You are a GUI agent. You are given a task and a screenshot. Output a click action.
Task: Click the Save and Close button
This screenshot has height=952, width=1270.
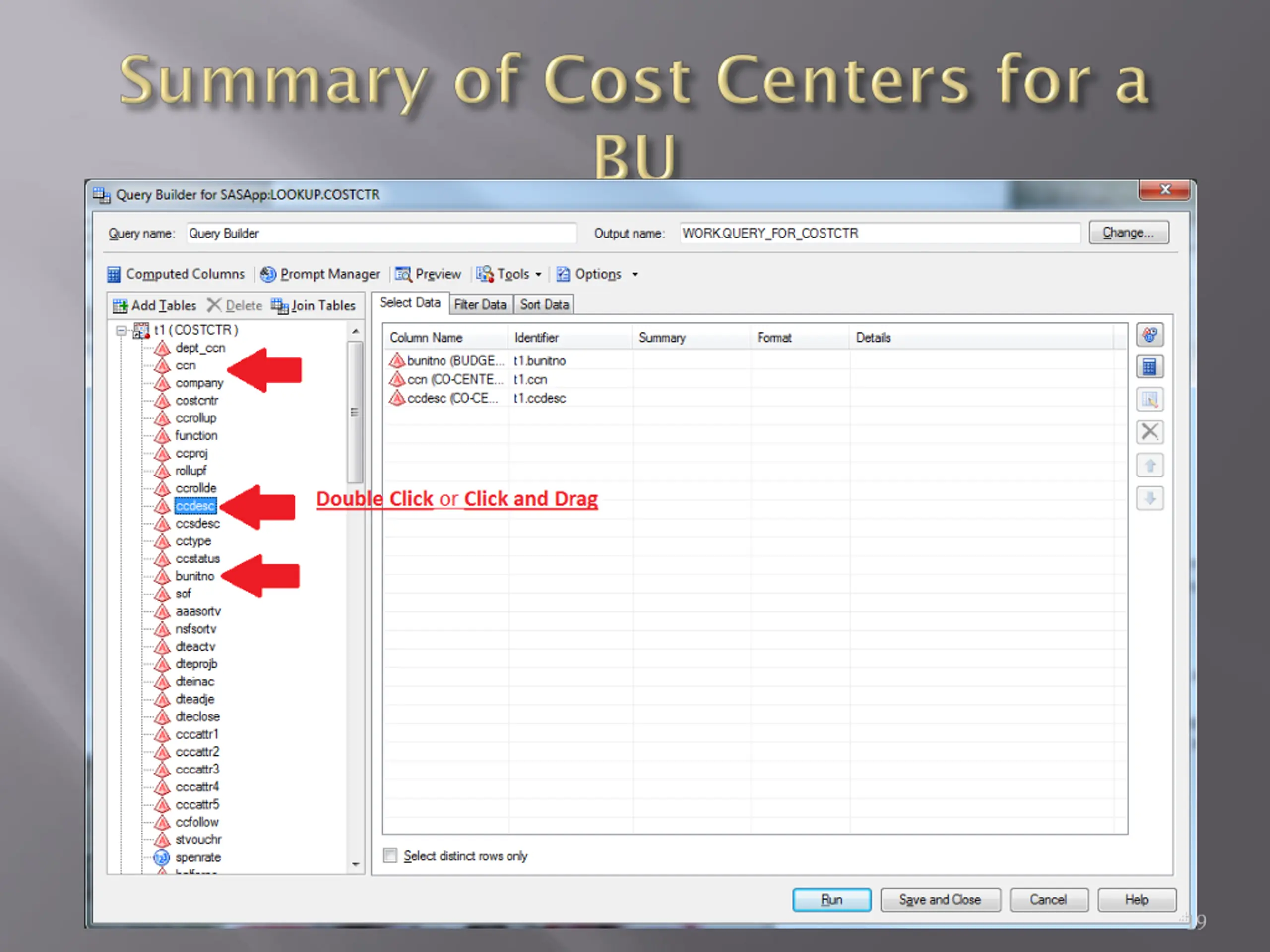[940, 900]
